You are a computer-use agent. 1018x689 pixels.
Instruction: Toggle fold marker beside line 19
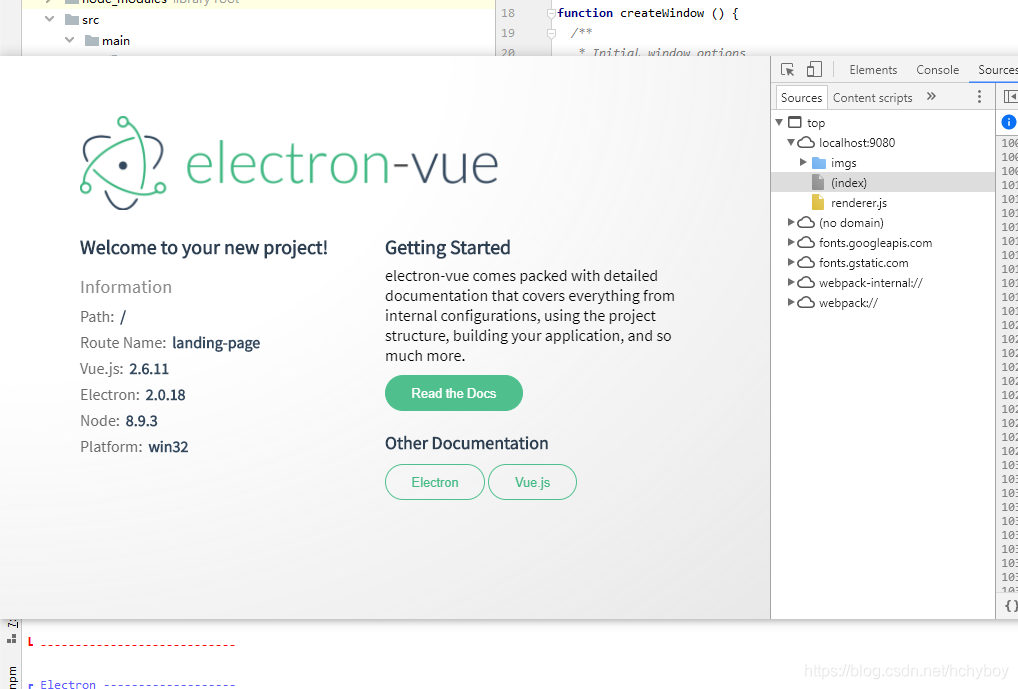[x=551, y=32]
